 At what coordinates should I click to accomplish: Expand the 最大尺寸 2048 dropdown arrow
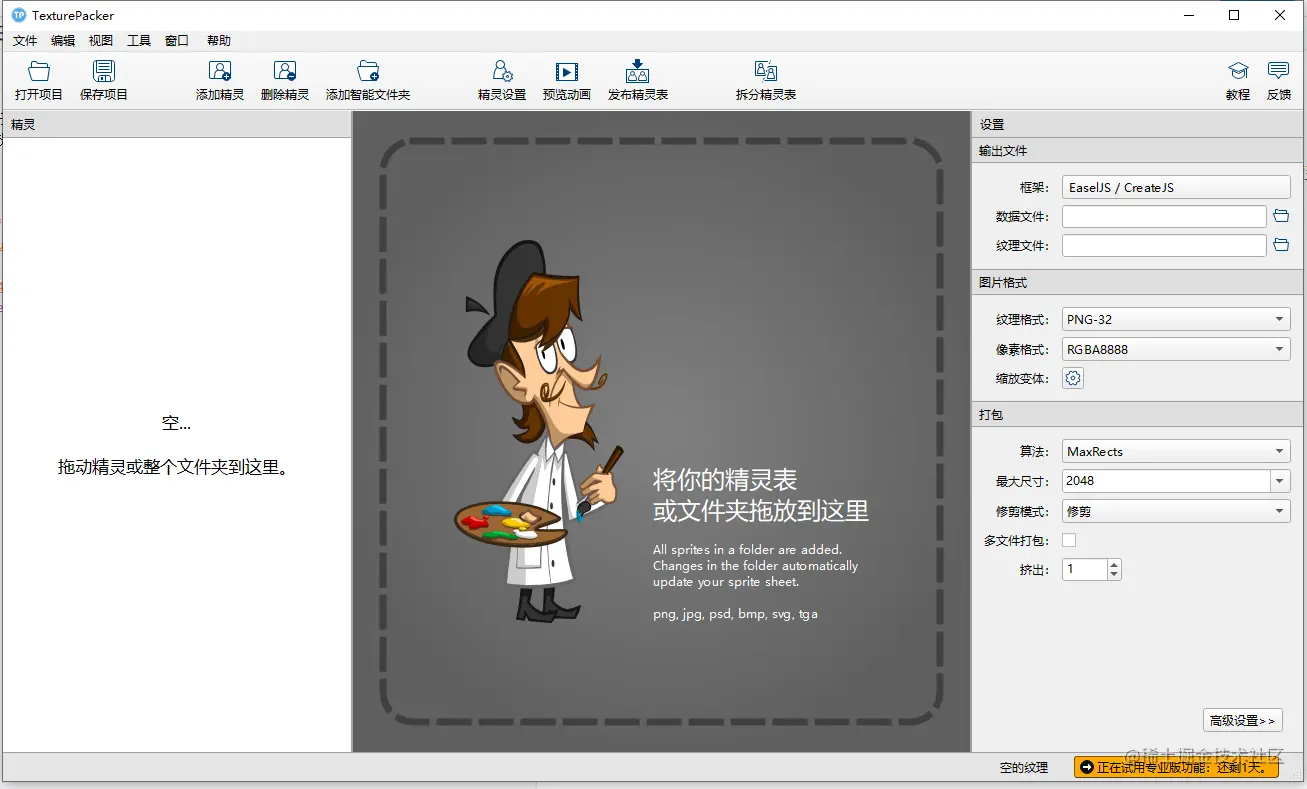pos(1280,481)
